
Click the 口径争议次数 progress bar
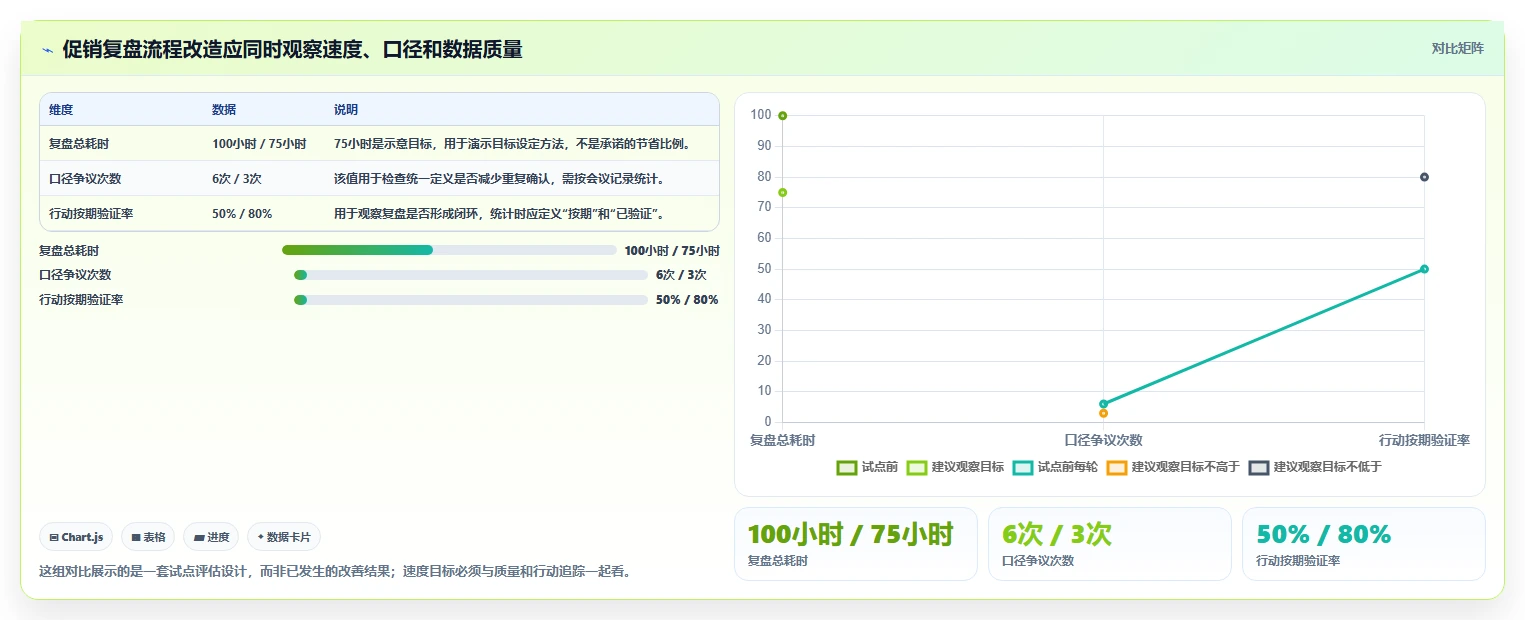[x=471, y=275]
